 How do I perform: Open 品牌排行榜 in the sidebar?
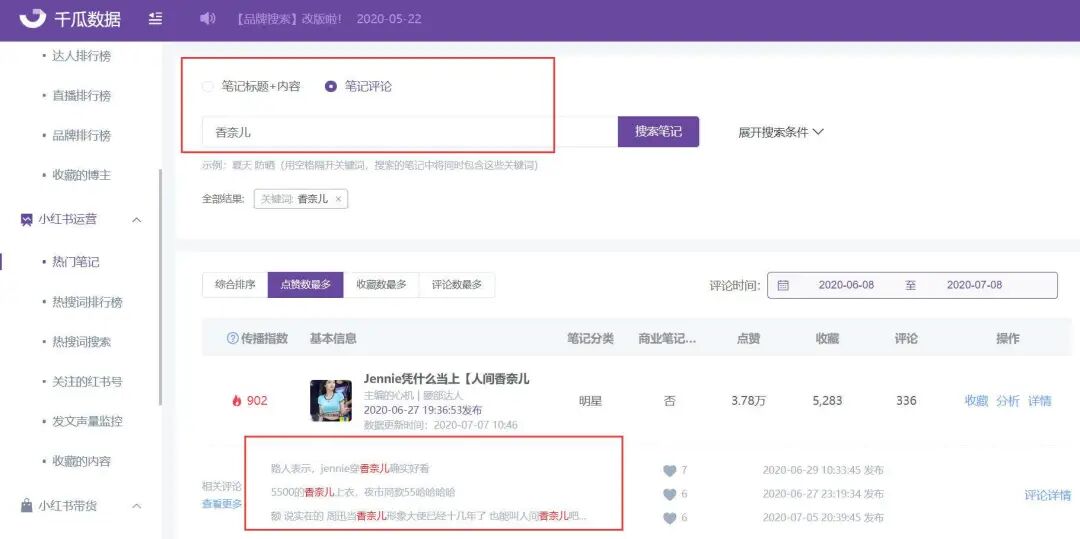coord(81,136)
